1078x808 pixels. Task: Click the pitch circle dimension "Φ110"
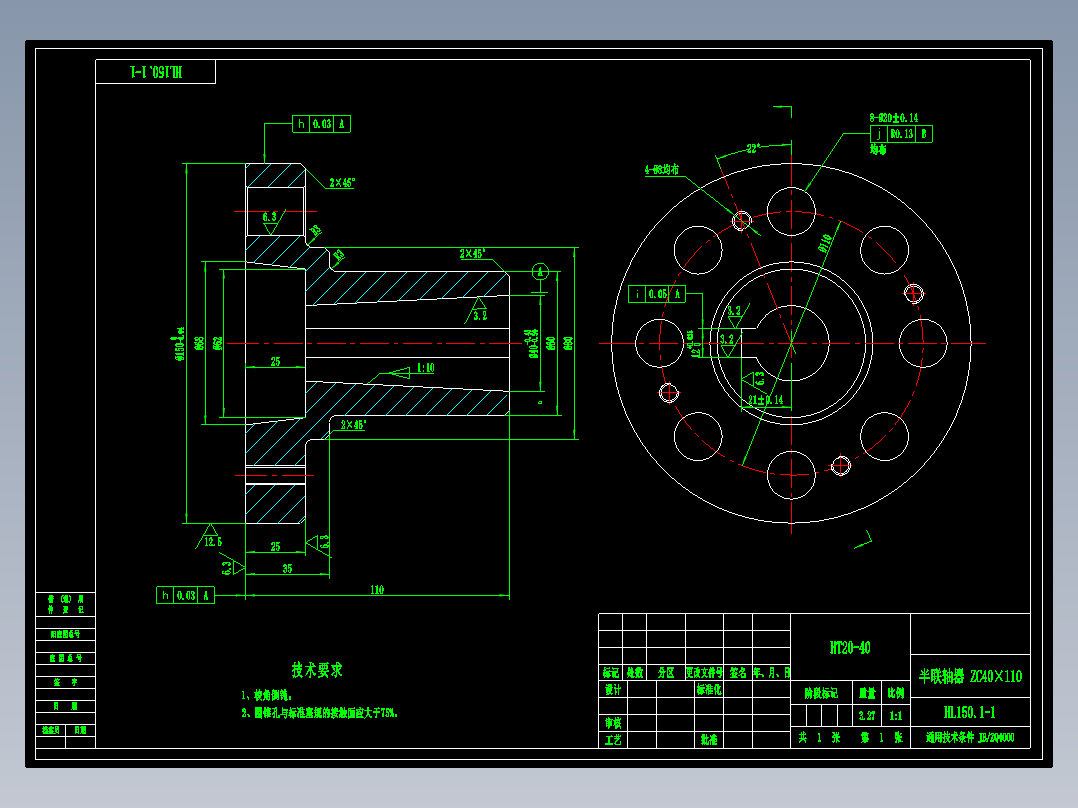pos(826,243)
